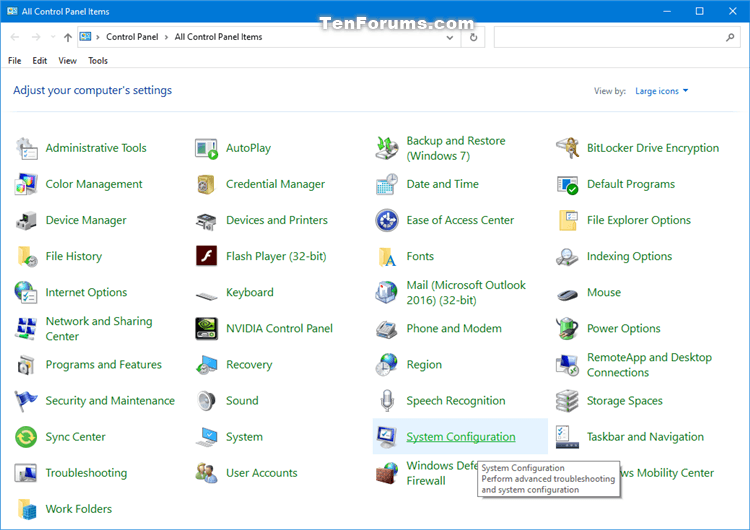Image resolution: width=750 pixels, height=530 pixels.
Task: Open the Recovery icon
Action: [x=207, y=365]
